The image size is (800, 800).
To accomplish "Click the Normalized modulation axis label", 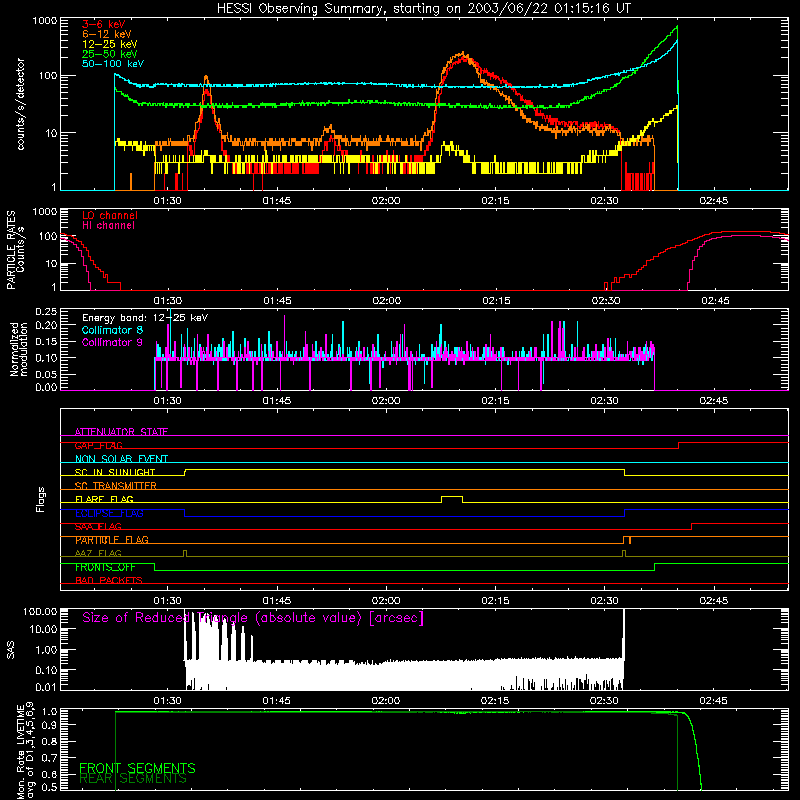I will pos(19,349).
